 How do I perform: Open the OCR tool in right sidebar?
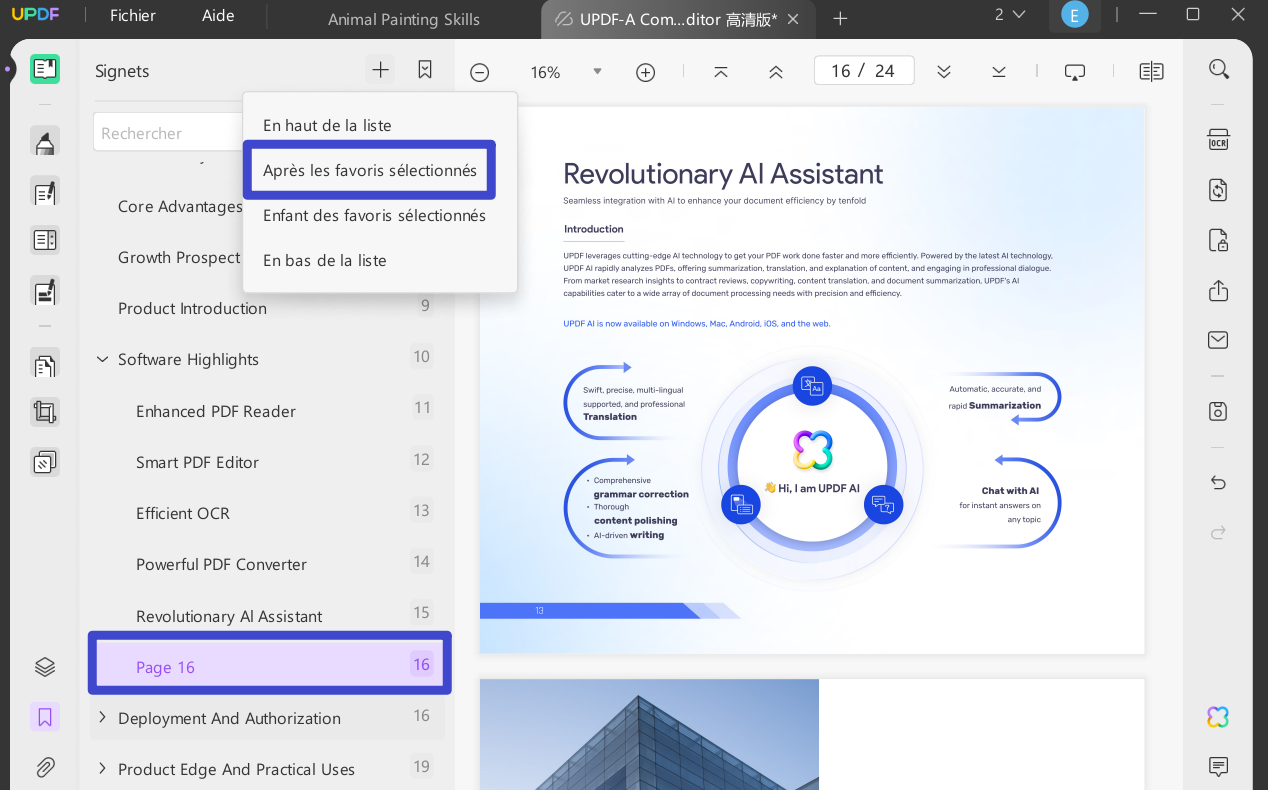pyautogui.click(x=1218, y=139)
